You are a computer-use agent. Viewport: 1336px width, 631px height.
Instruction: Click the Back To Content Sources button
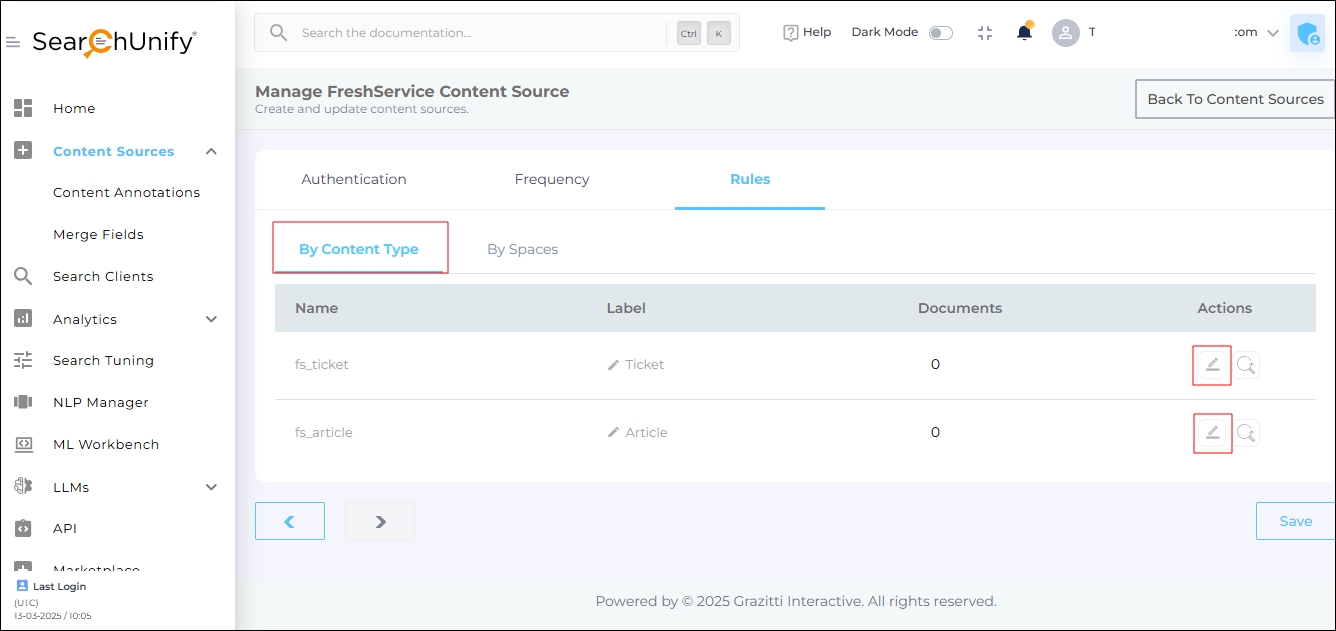pos(1235,99)
